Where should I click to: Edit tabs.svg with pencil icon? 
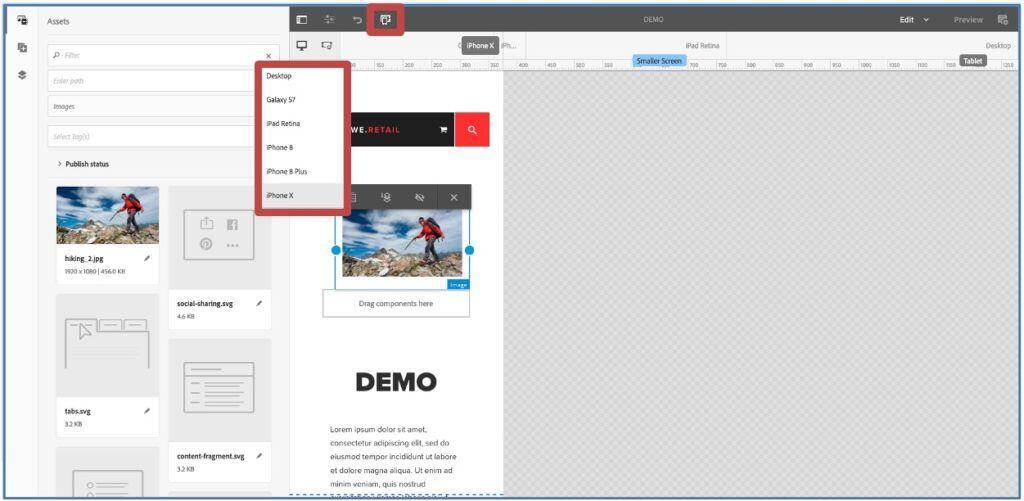(147, 412)
